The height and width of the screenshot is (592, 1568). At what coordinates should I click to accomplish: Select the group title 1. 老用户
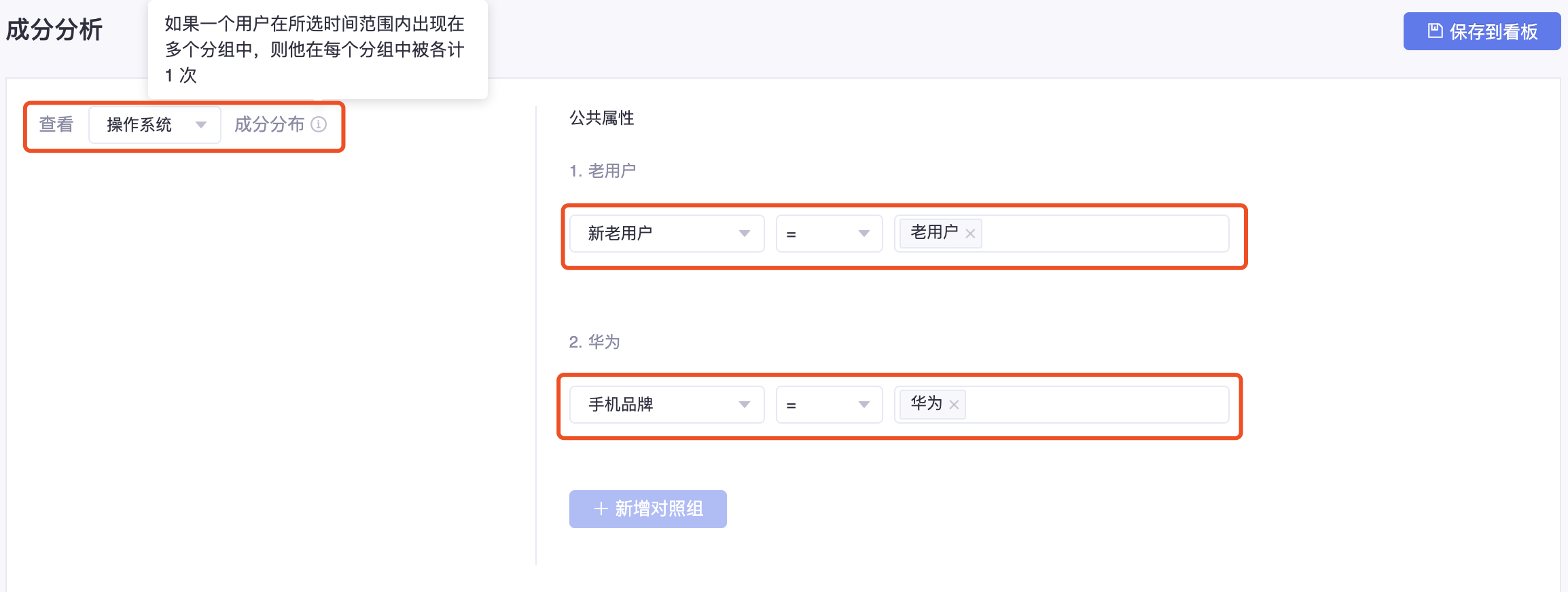[x=603, y=171]
